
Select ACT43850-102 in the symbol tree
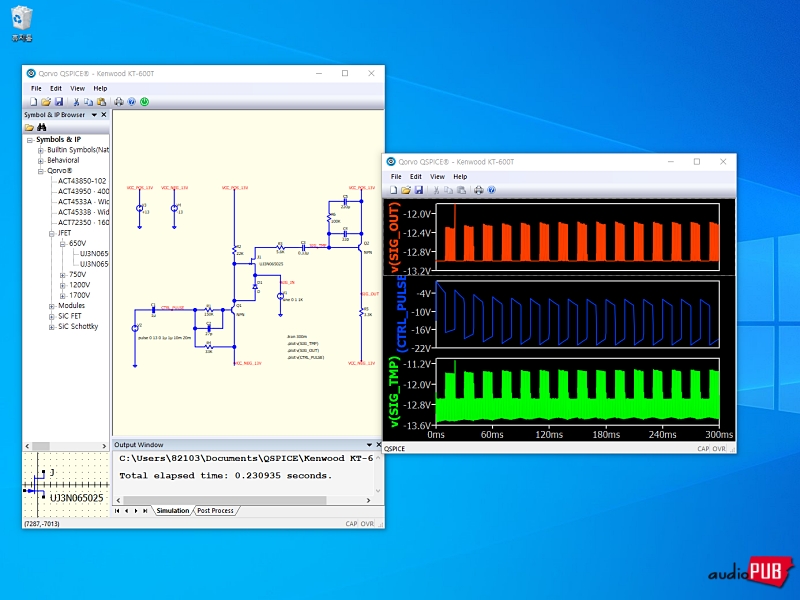tap(82, 181)
